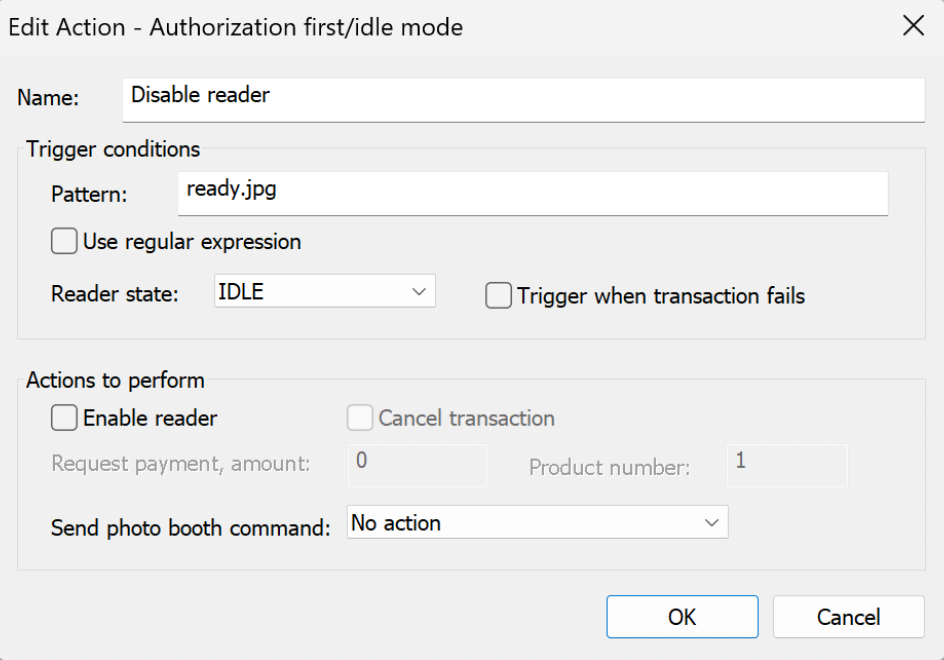Toggle the Cancel transaction checkbox

pos(360,418)
